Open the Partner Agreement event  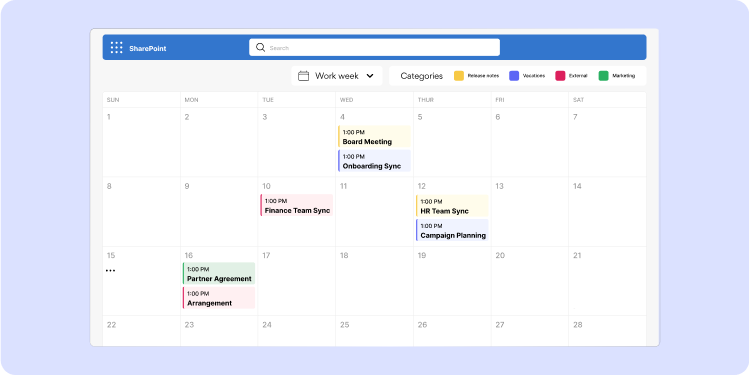tap(219, 274)
